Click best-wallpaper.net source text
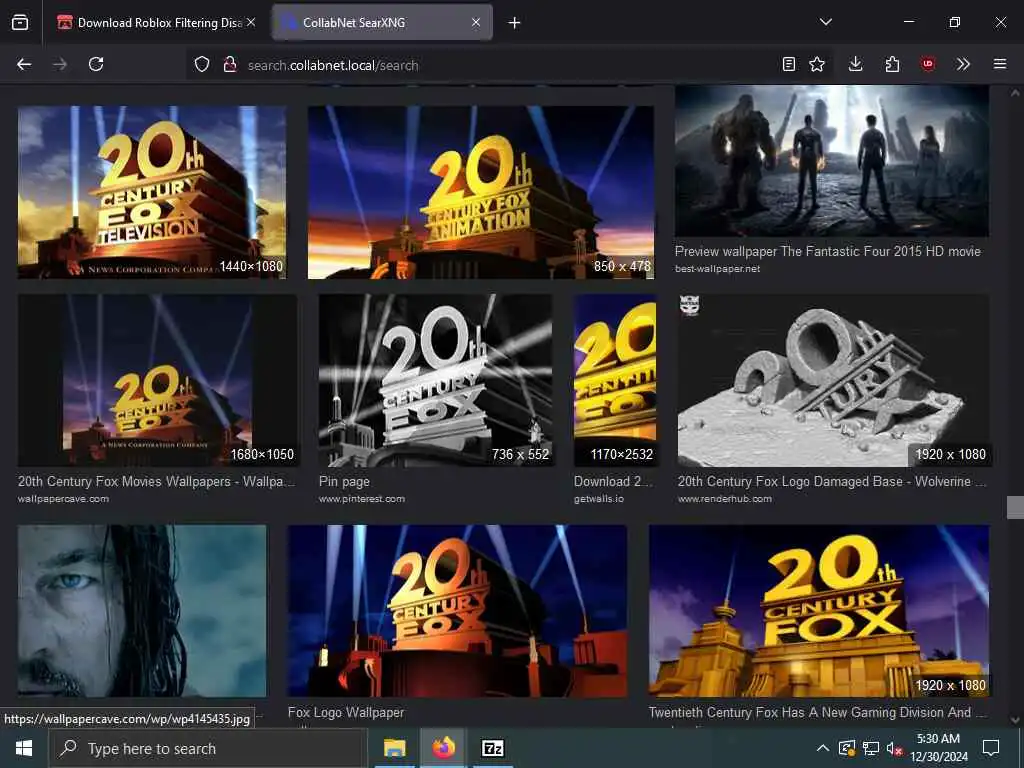Viewport: 1024px width, 768px height. coord(717,268)
